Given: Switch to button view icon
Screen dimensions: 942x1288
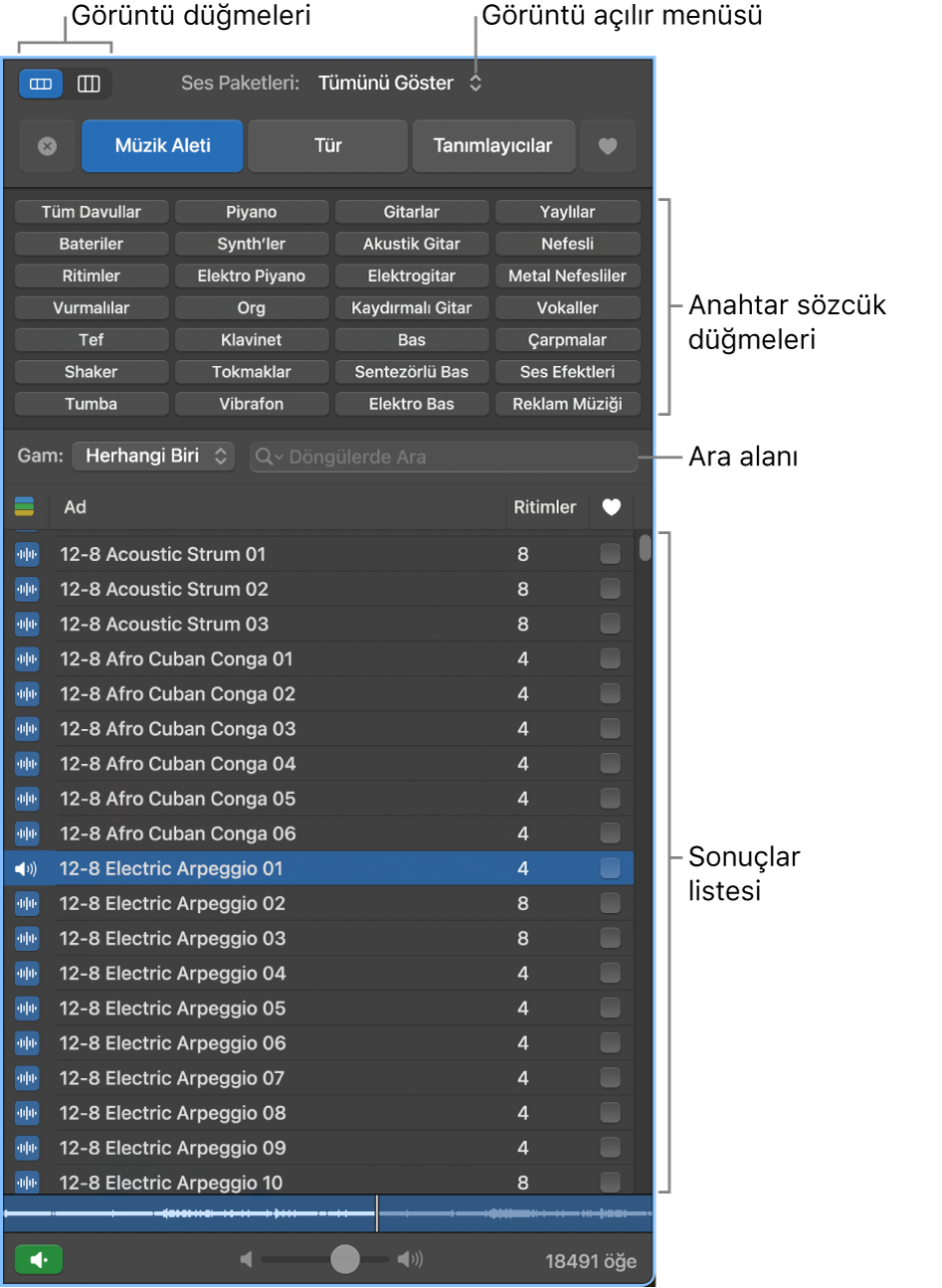Looking at the screenshot, I should point(41,85).
